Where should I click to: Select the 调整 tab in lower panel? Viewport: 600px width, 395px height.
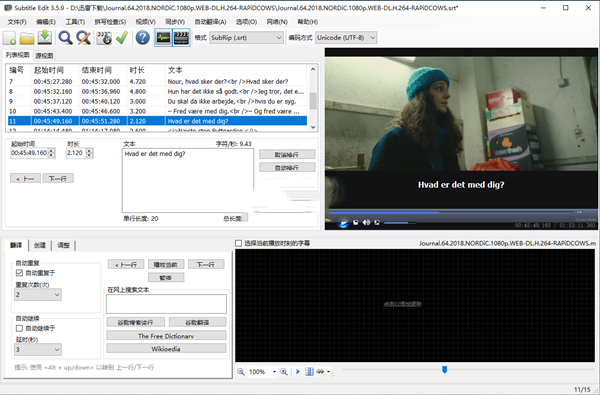[x=64, y=245]
